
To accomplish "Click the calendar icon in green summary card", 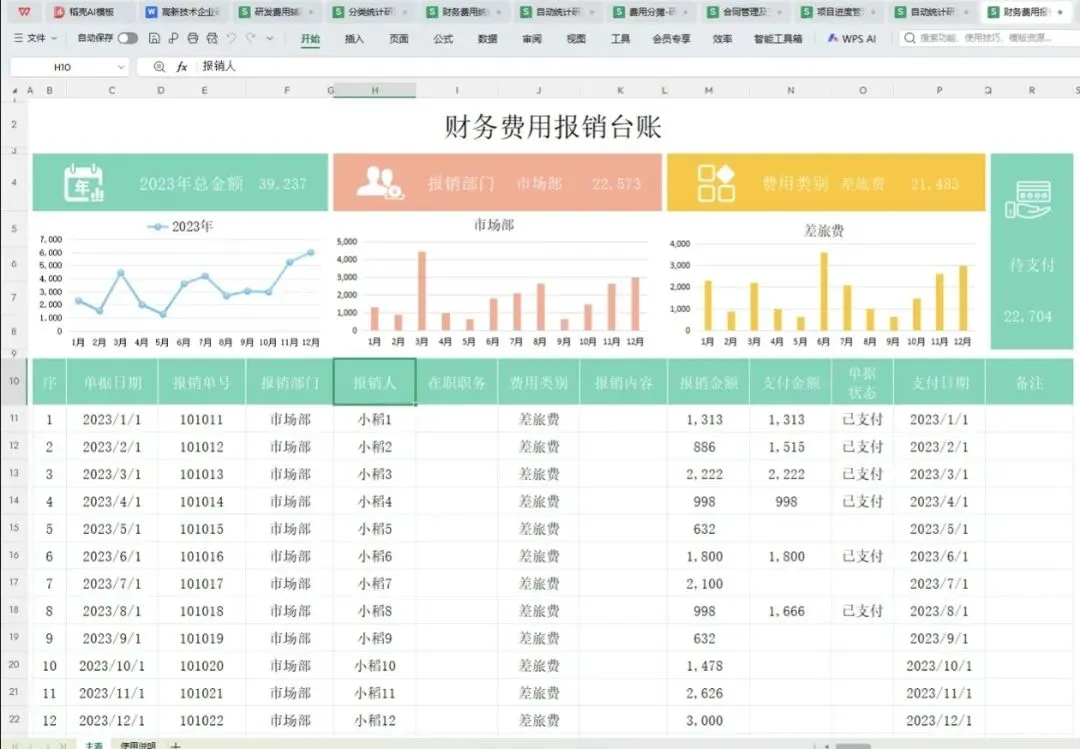I will click(83, 183).
